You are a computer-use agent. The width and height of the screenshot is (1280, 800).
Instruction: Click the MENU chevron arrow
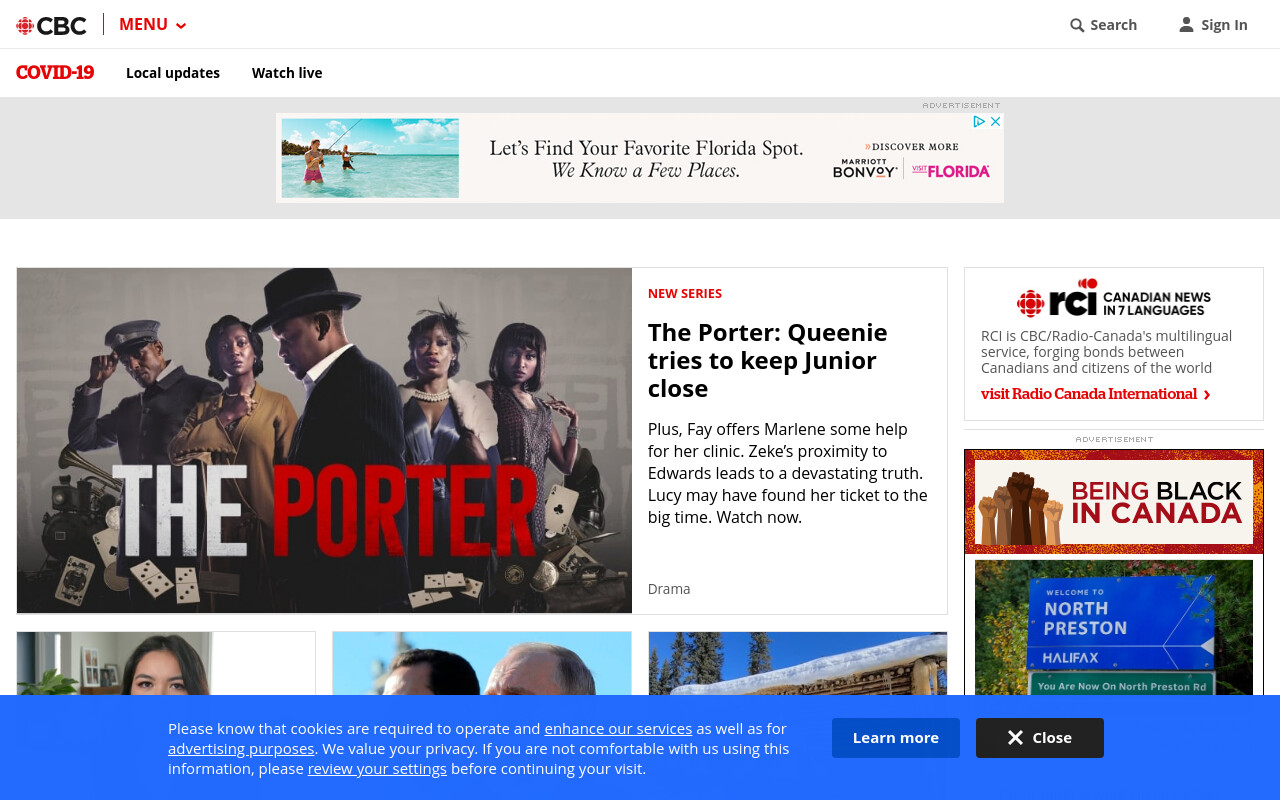pyautogui.click(x=181, y=26)
